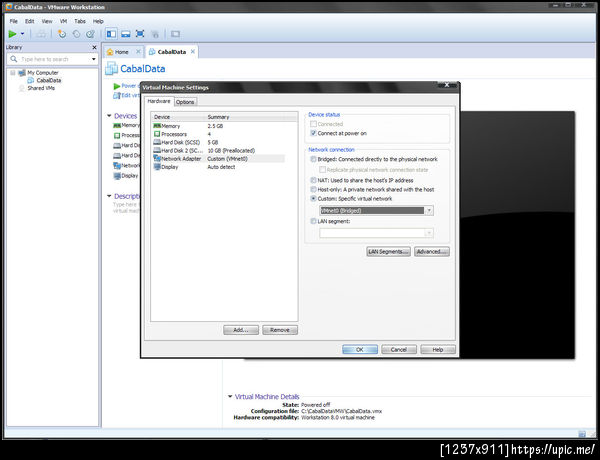Click the console view icon in toolbar
The width and height of the screenshot is (600, 460).
[175, 34]
